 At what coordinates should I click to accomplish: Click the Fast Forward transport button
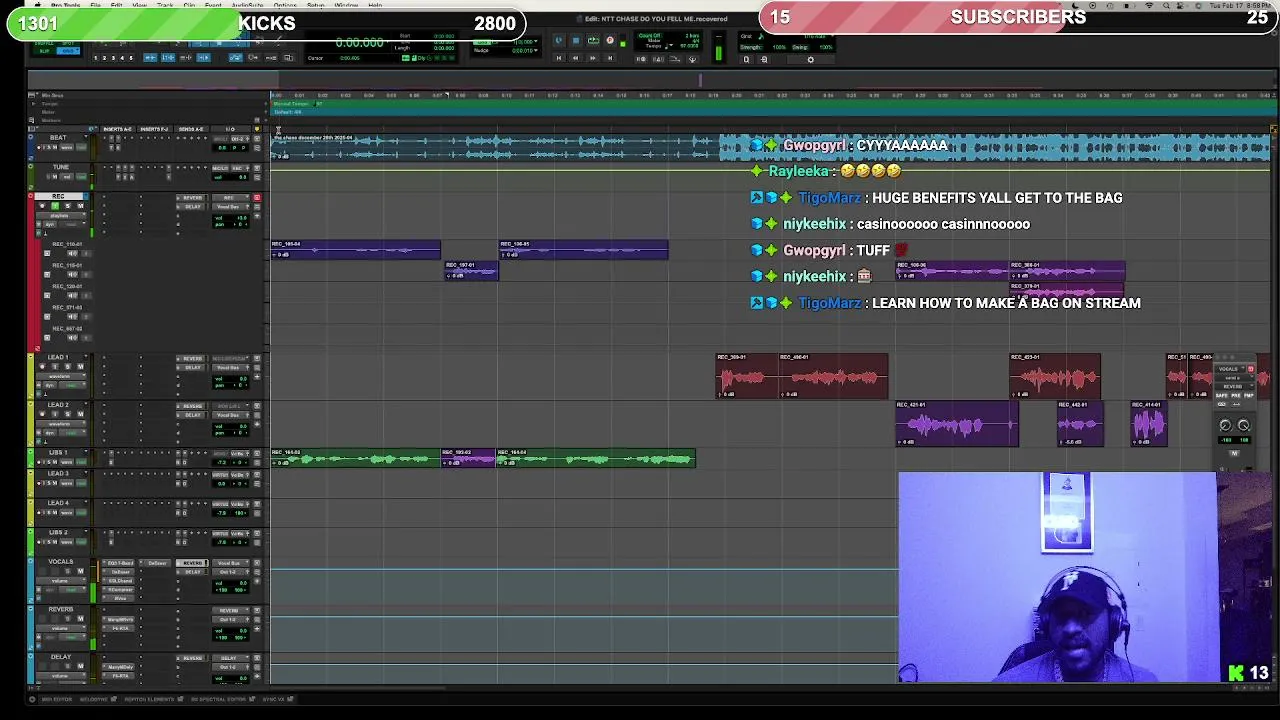tap(593, 58)
